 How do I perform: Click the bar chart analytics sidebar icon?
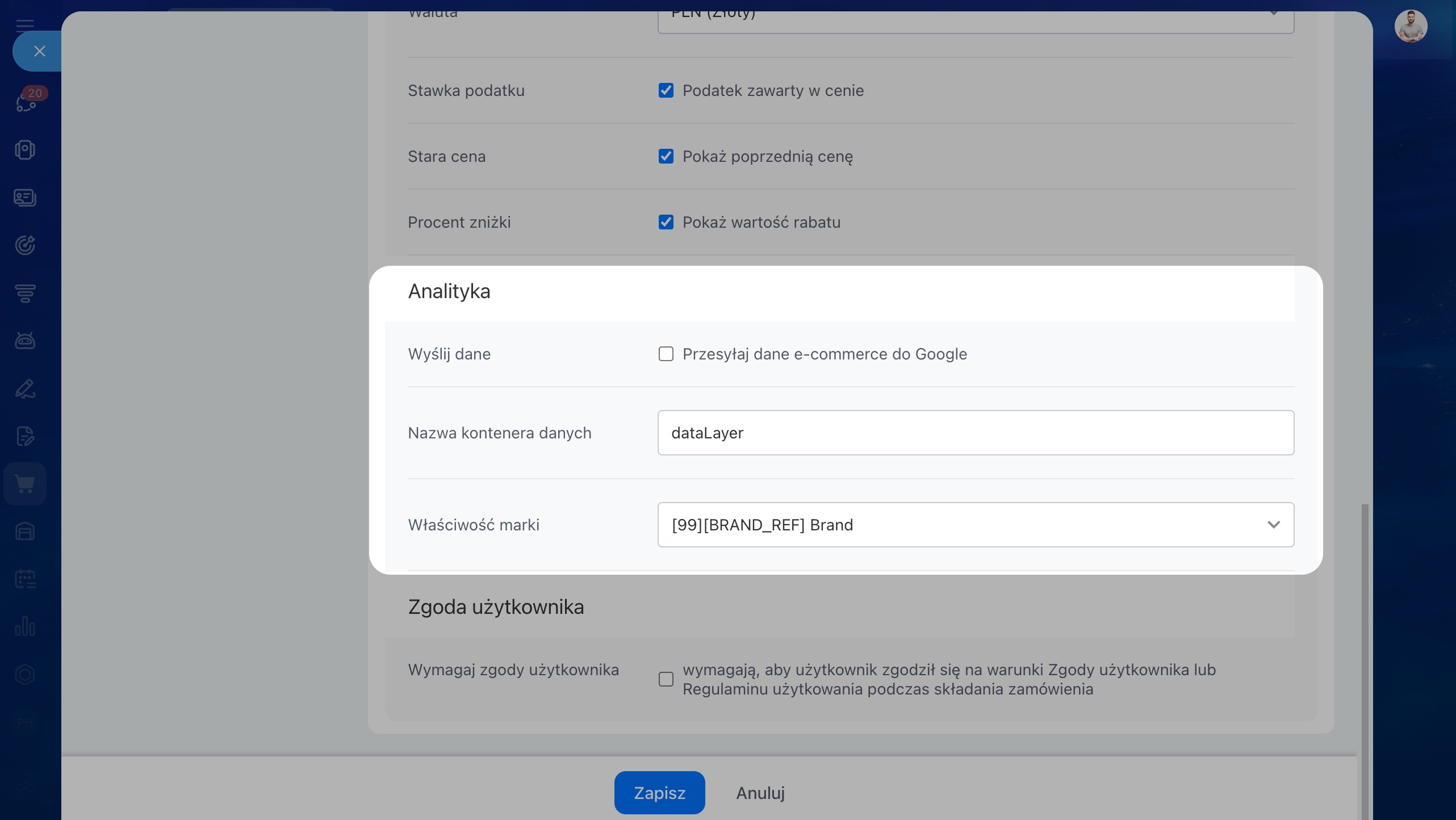(25, 627)
